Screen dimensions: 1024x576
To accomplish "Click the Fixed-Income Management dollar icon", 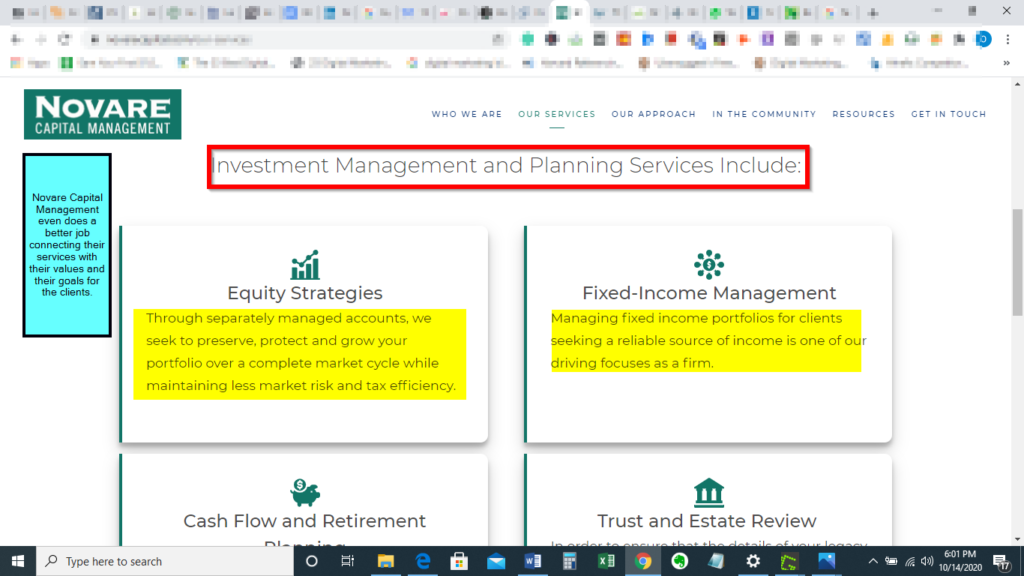I will click(x=709, y=264).
